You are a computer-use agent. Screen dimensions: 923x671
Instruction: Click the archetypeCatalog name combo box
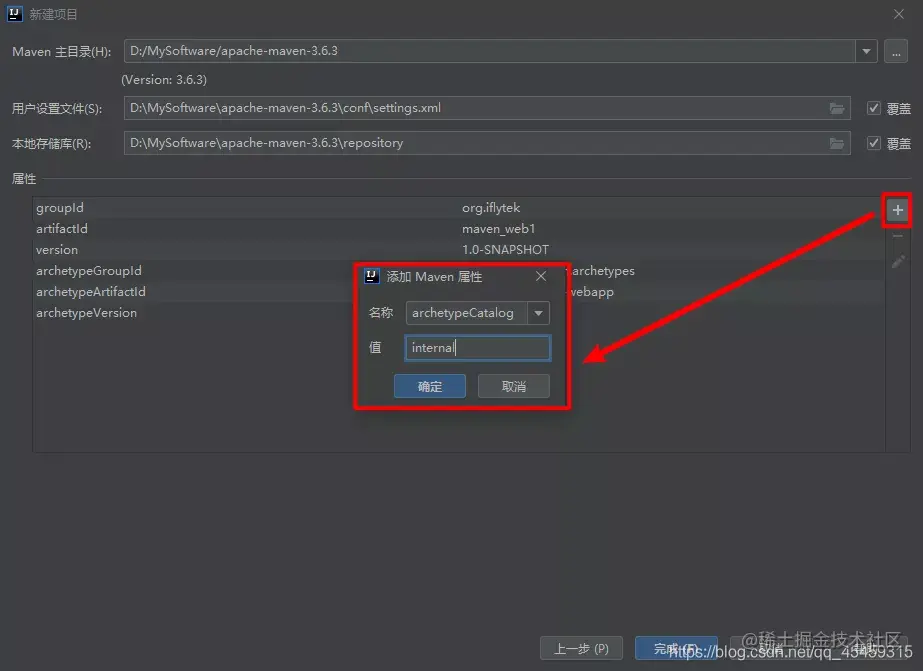pyautogui.click(x=477, y=313)
